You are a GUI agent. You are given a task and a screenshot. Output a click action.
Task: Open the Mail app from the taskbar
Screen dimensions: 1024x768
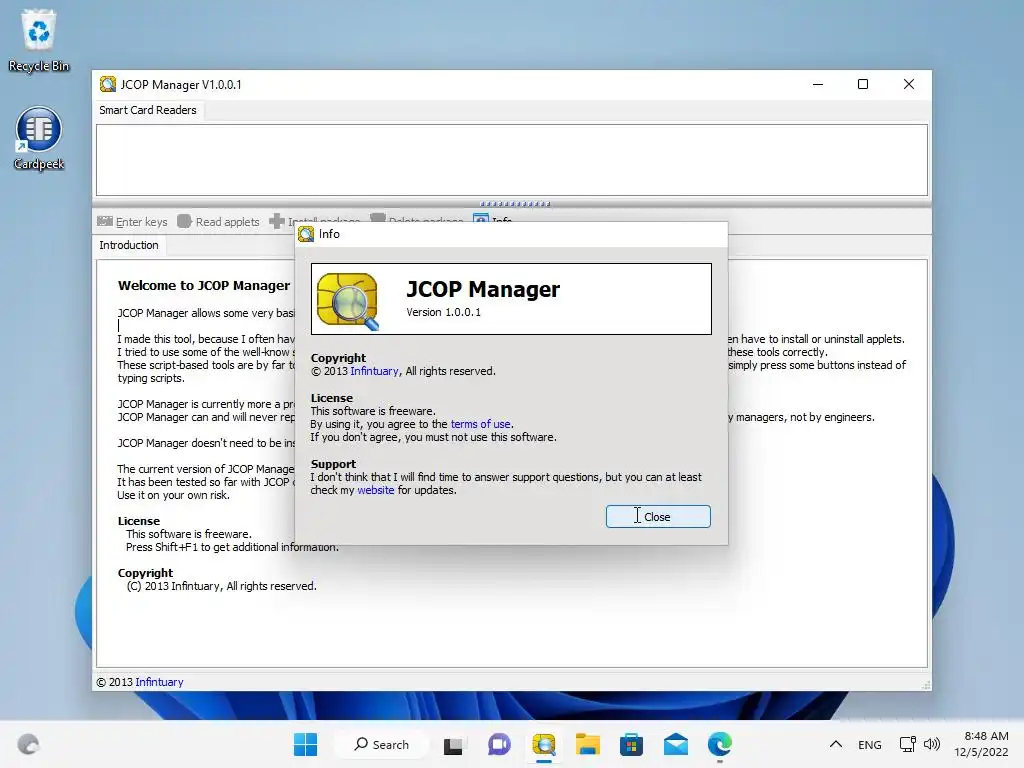click(676, 744)
